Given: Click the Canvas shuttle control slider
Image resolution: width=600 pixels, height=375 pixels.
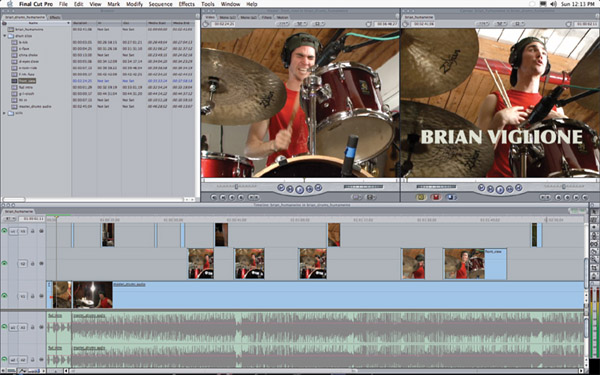Looking at the screenshot, I should pos(564,187).
